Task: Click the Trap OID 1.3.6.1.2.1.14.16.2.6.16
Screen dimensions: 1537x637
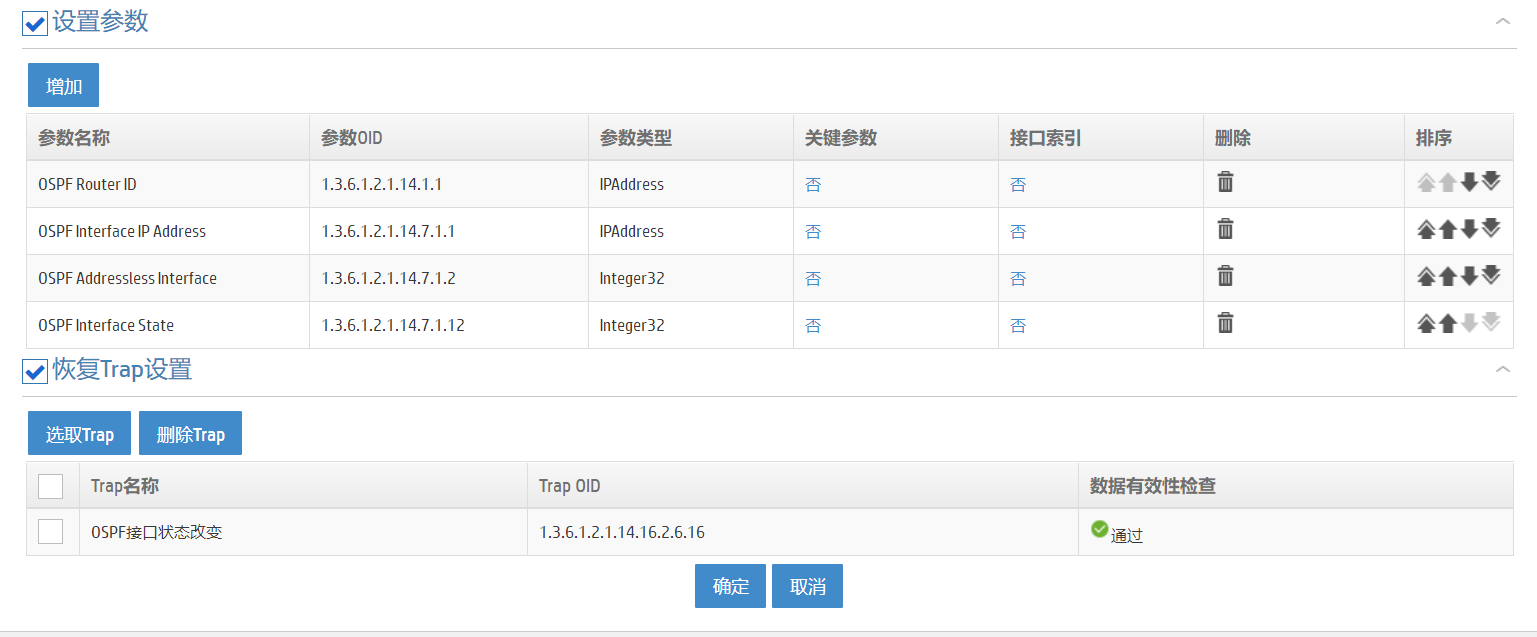Action: pos(622,532)
